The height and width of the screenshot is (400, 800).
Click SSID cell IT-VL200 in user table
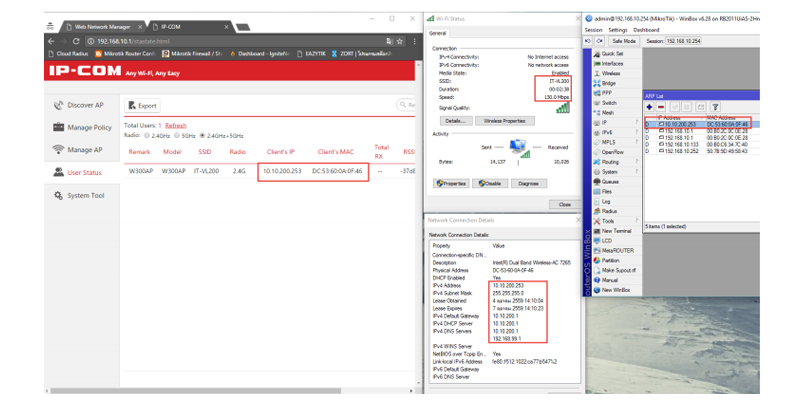(206, 171)
